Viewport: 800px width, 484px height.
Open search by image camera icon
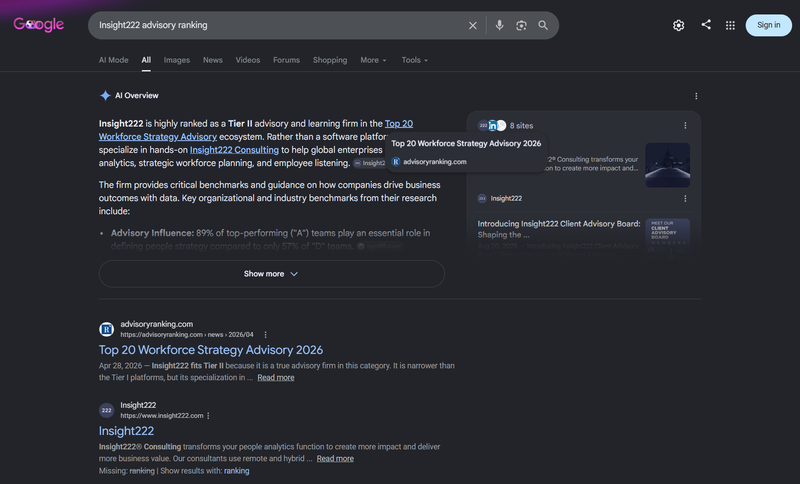click(x=521, y=26)
